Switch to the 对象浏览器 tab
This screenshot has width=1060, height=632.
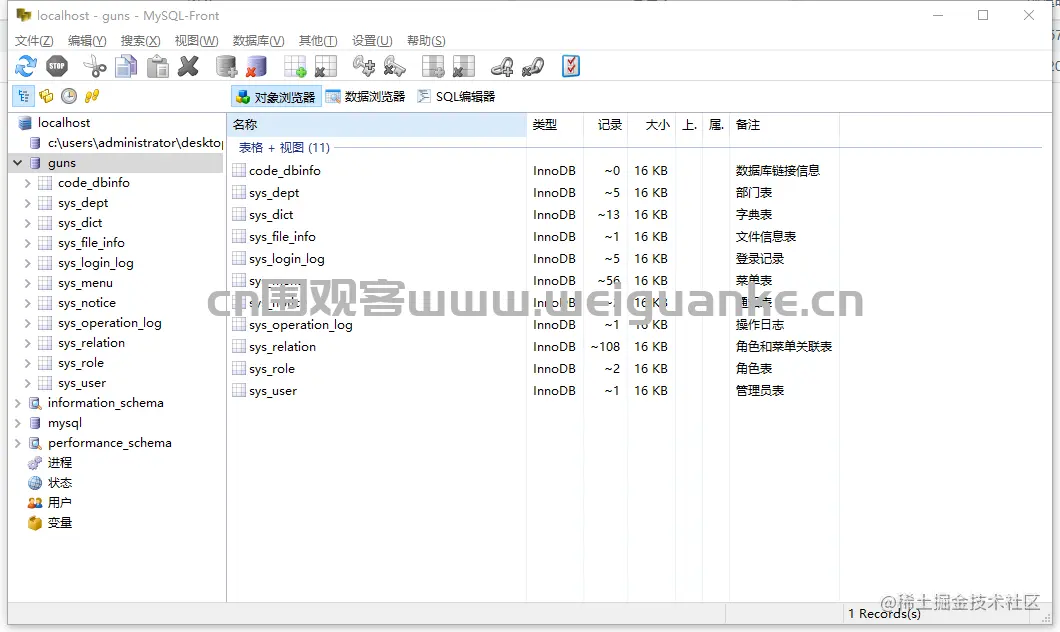coord(276,97)
